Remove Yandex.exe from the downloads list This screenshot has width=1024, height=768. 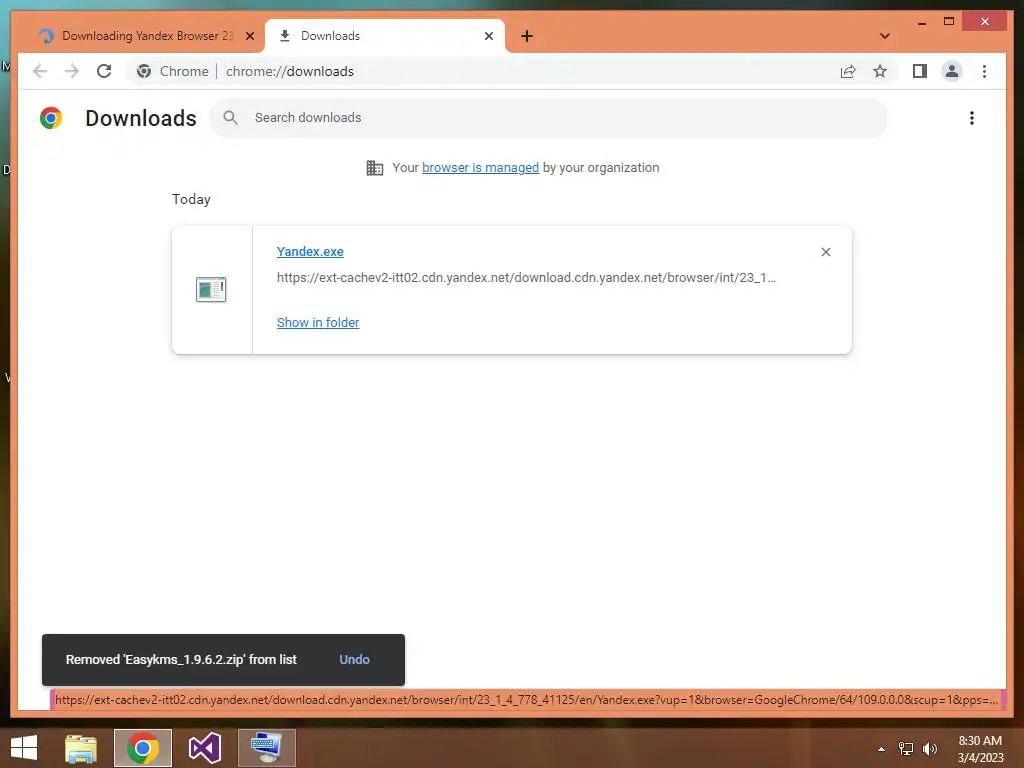tap(825, 252)
